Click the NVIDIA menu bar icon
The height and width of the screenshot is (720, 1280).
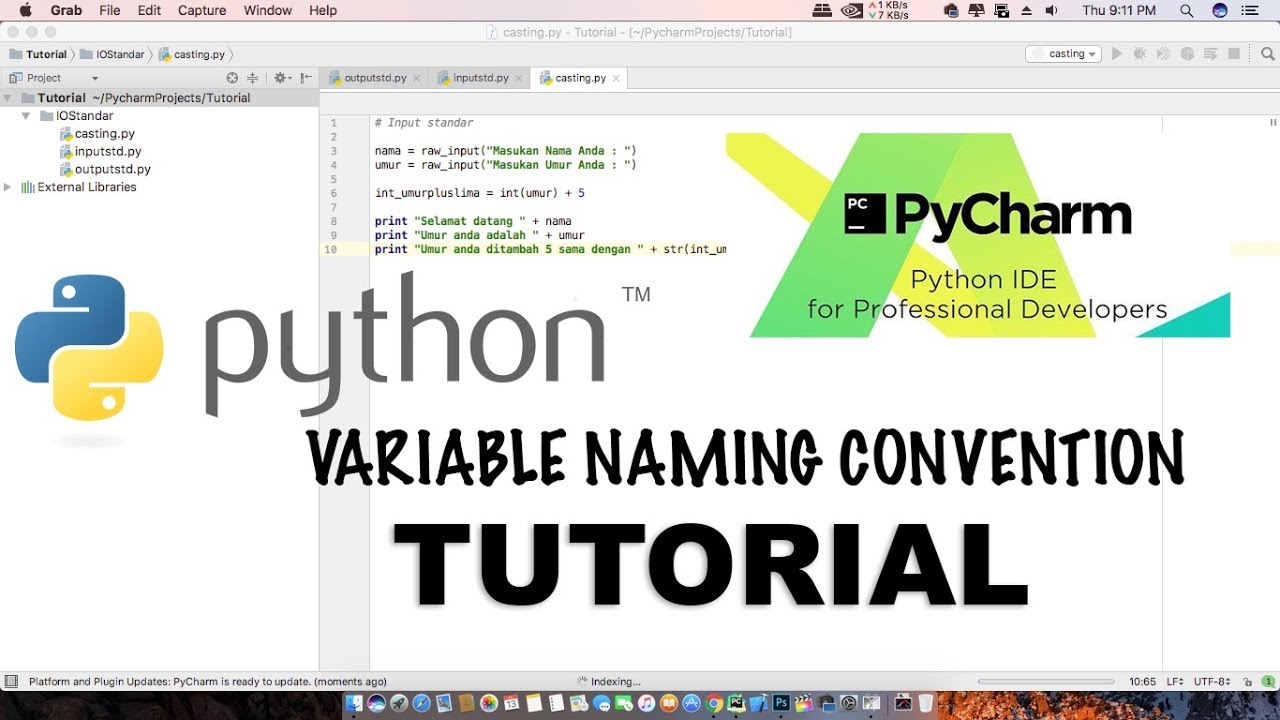[x=851, y=10]
